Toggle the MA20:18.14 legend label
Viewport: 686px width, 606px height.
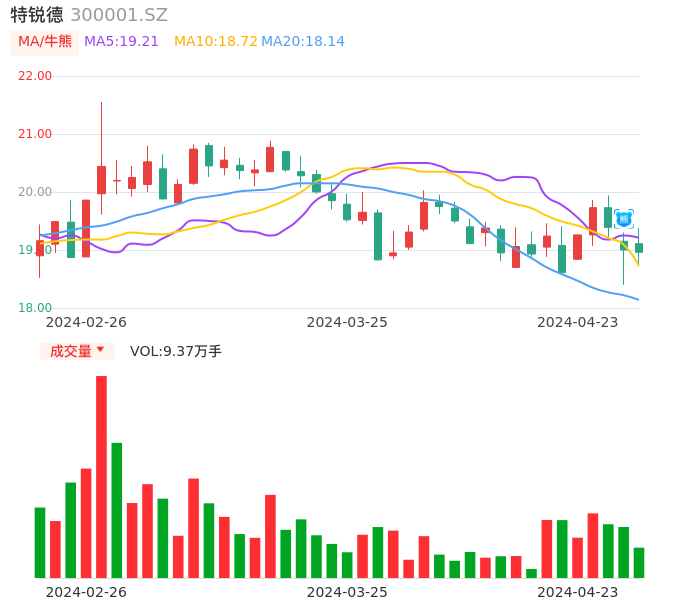302,42
